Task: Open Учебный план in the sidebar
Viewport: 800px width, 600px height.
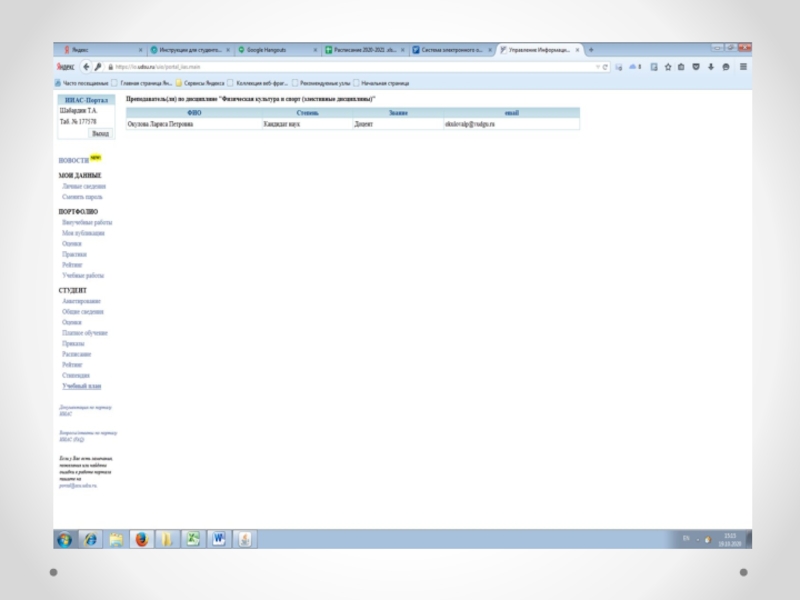Action: tap(81, 386)
